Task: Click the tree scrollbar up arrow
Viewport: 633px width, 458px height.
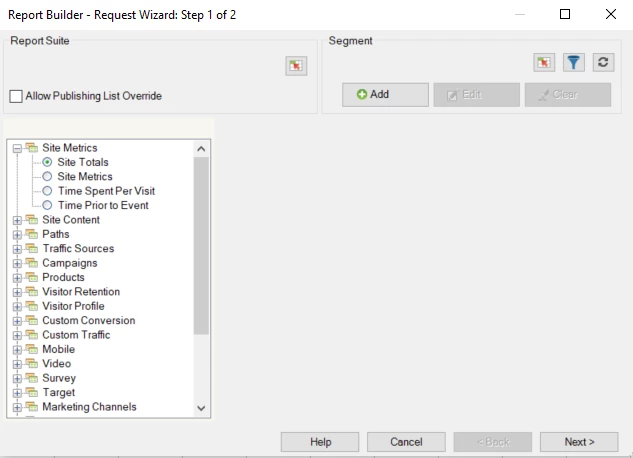Action: 201,149
